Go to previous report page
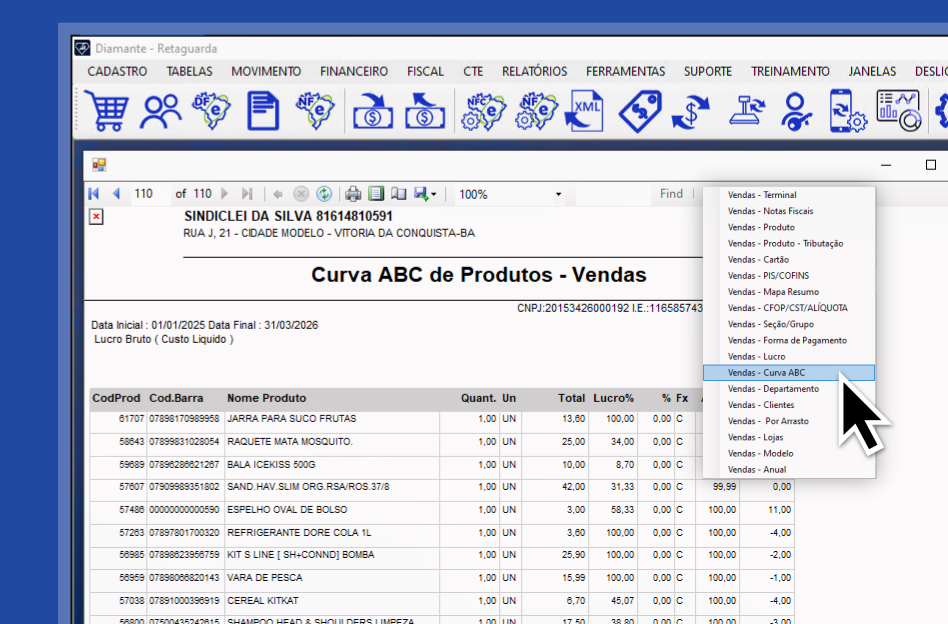This screenshot has height=624, width=948. (x=116, y=194)
